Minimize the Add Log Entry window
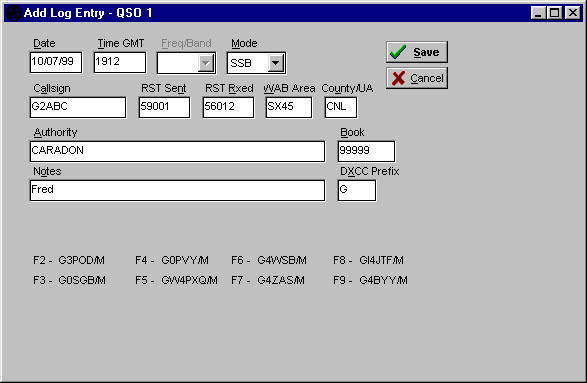 [x=538, y=13]
